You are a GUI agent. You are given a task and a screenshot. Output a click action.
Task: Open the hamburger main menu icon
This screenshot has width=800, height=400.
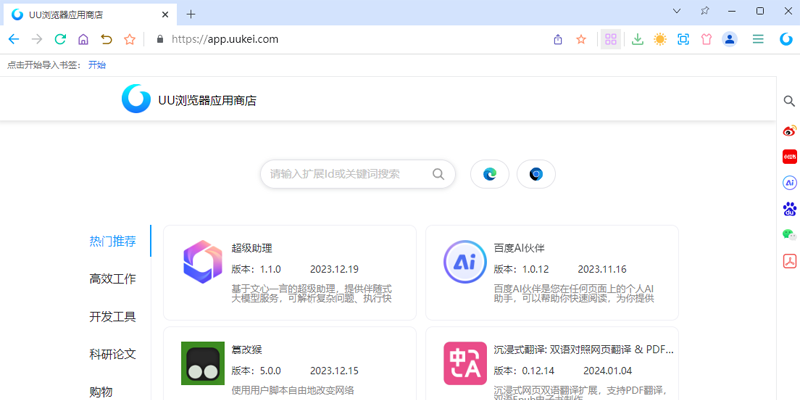coord(758,39)
